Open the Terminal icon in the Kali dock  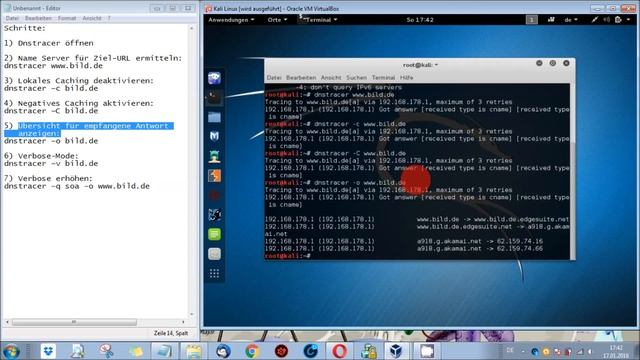[214, 97]
